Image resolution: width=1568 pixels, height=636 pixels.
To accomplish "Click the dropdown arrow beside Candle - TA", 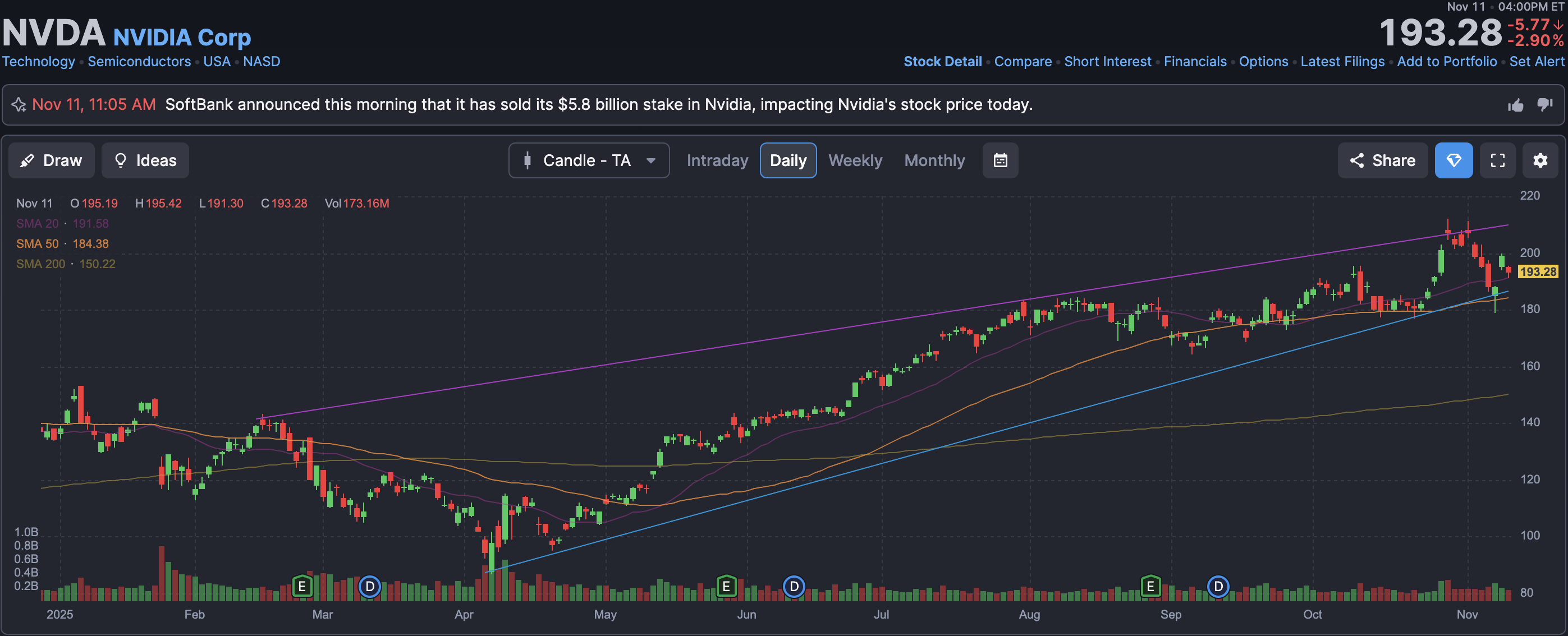I will pyautogui.click(x=650, y=160).
